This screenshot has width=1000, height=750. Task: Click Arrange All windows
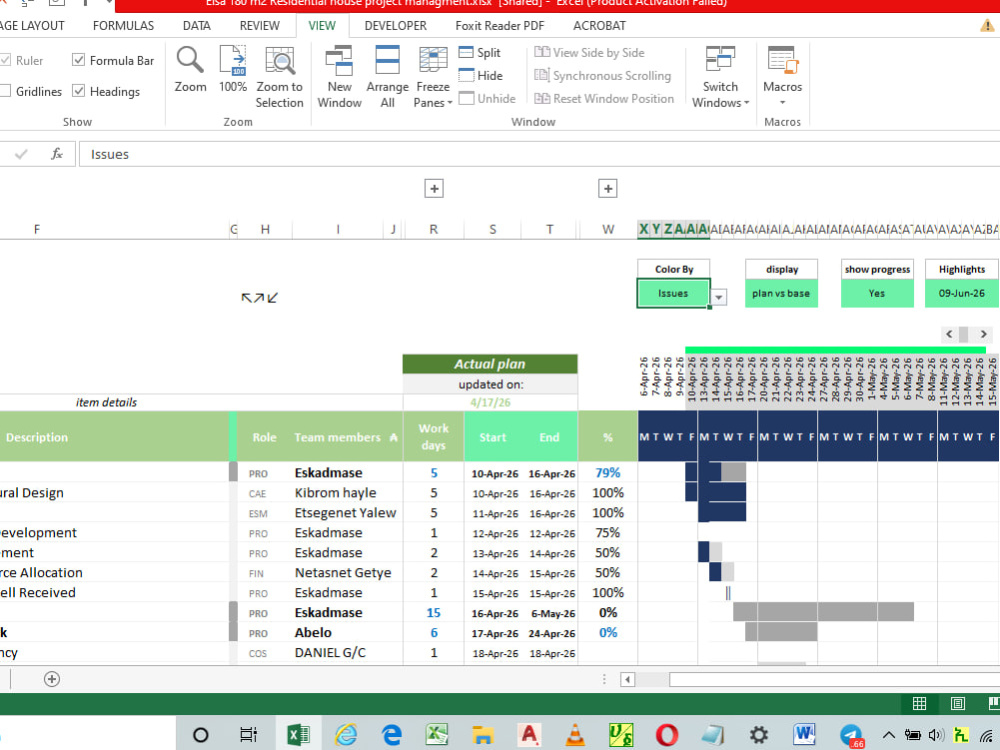tap(387, 77)
